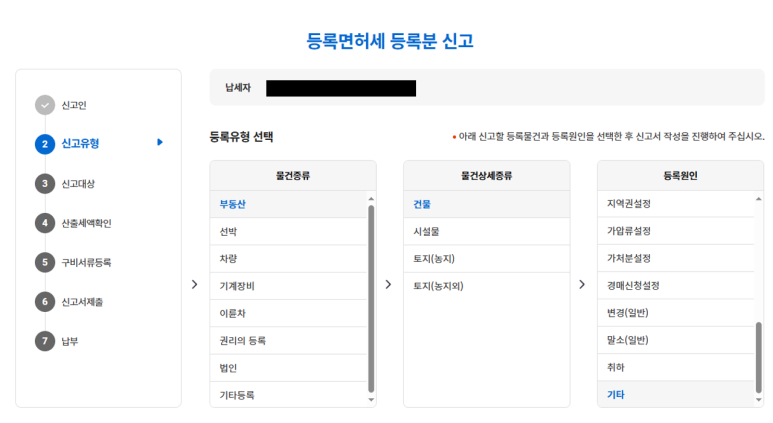Open the 신고인 step label
This screenshot has width=773, height=423.
tap(74, 105)
